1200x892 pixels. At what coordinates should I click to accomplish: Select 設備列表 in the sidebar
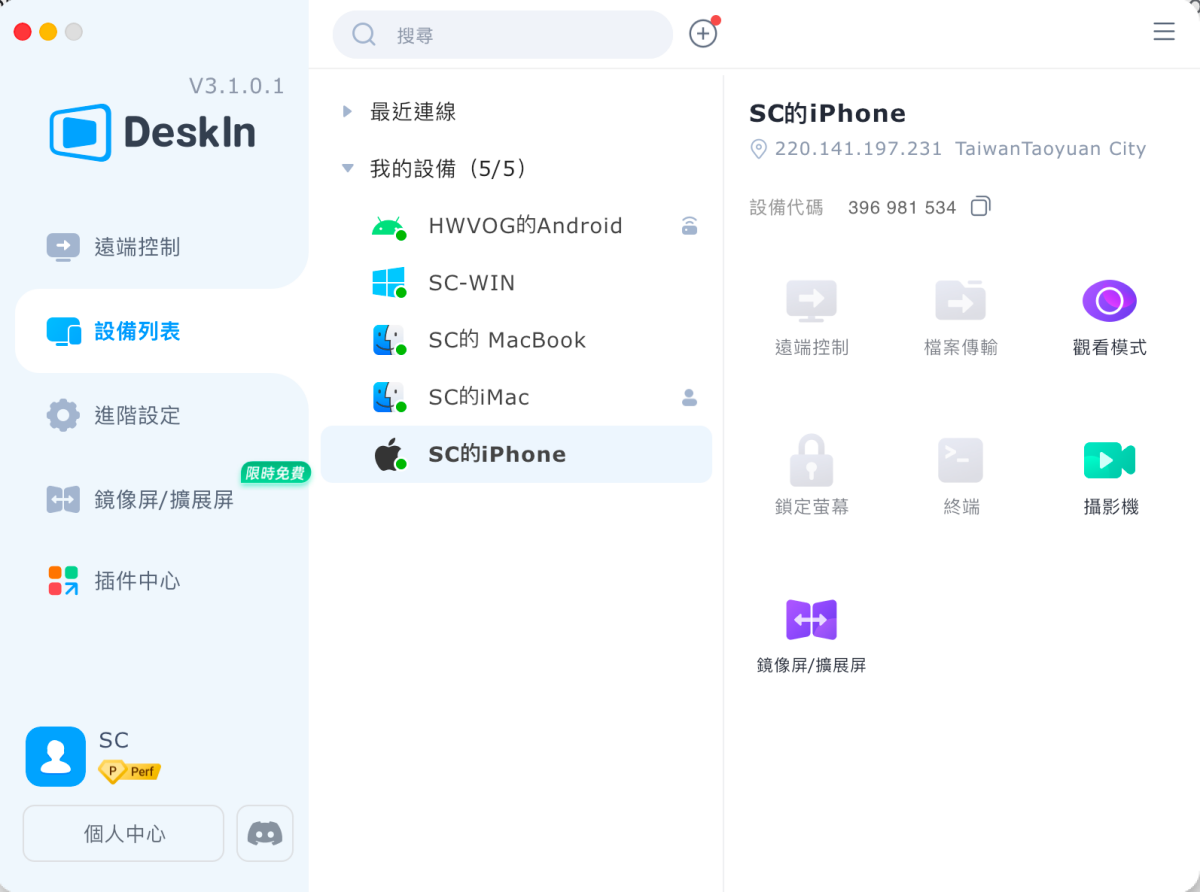[x=161, y=331]
